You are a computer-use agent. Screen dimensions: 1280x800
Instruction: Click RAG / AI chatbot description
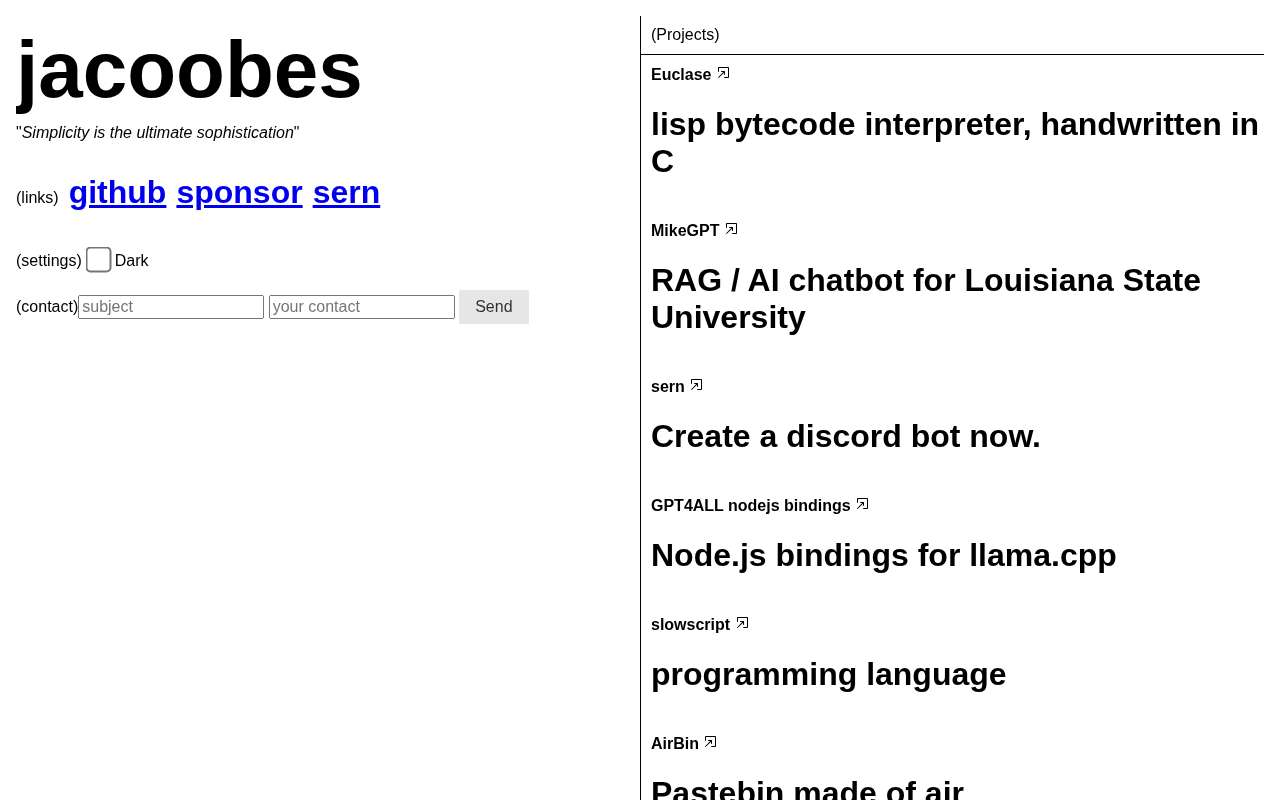pyautogui.click(x=926, y=299)
